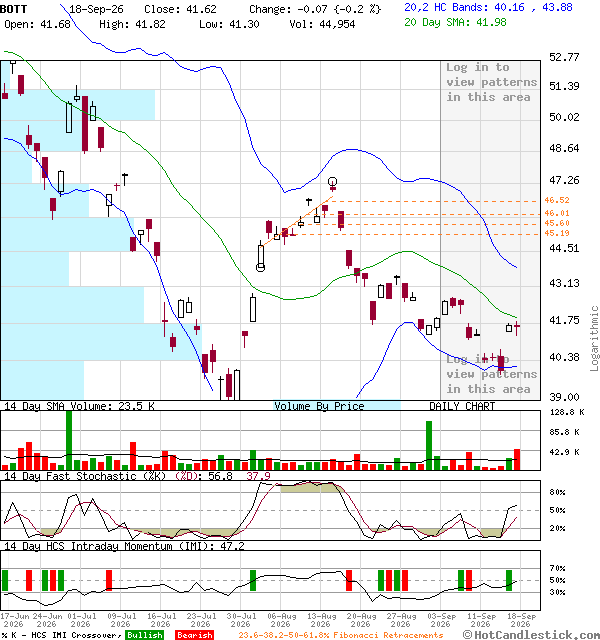Click the green Bullish legend box
This screenshot has width=600, height=640.
(x=145, y=635)
